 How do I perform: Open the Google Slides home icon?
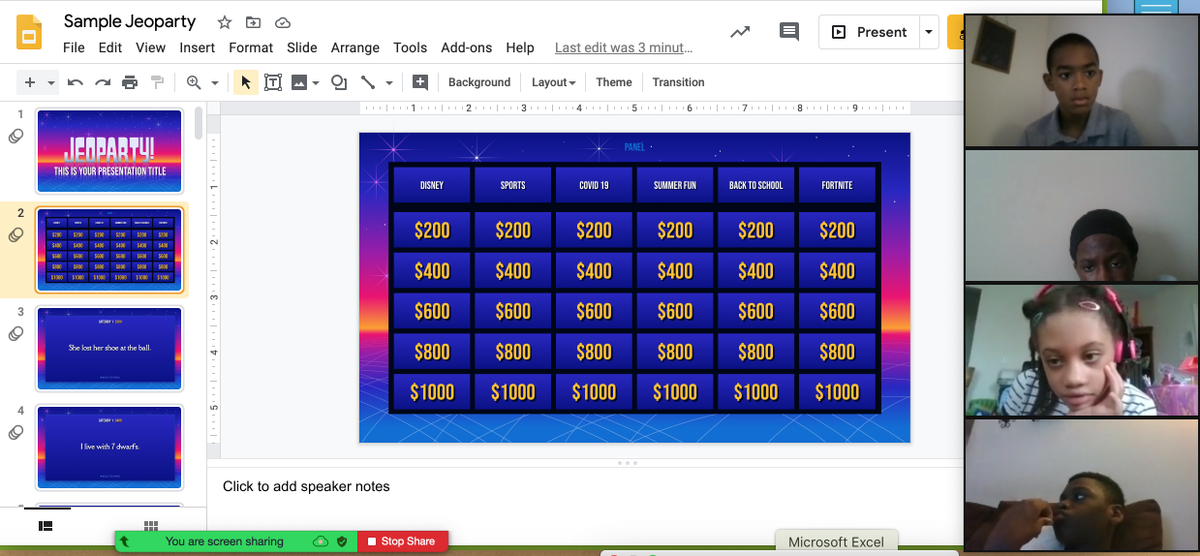30,31
